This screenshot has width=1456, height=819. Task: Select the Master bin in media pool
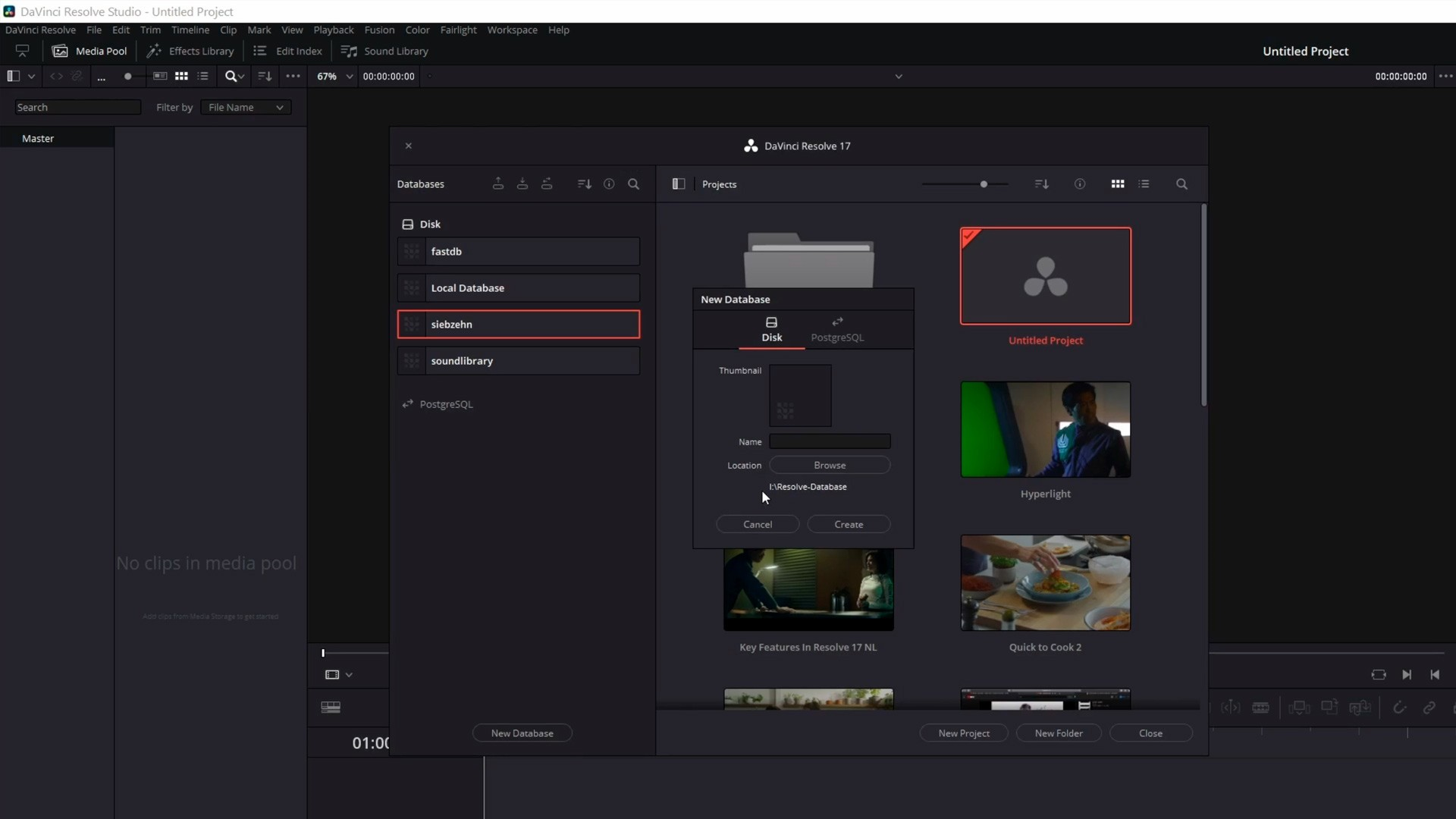[x=57, y=138]
